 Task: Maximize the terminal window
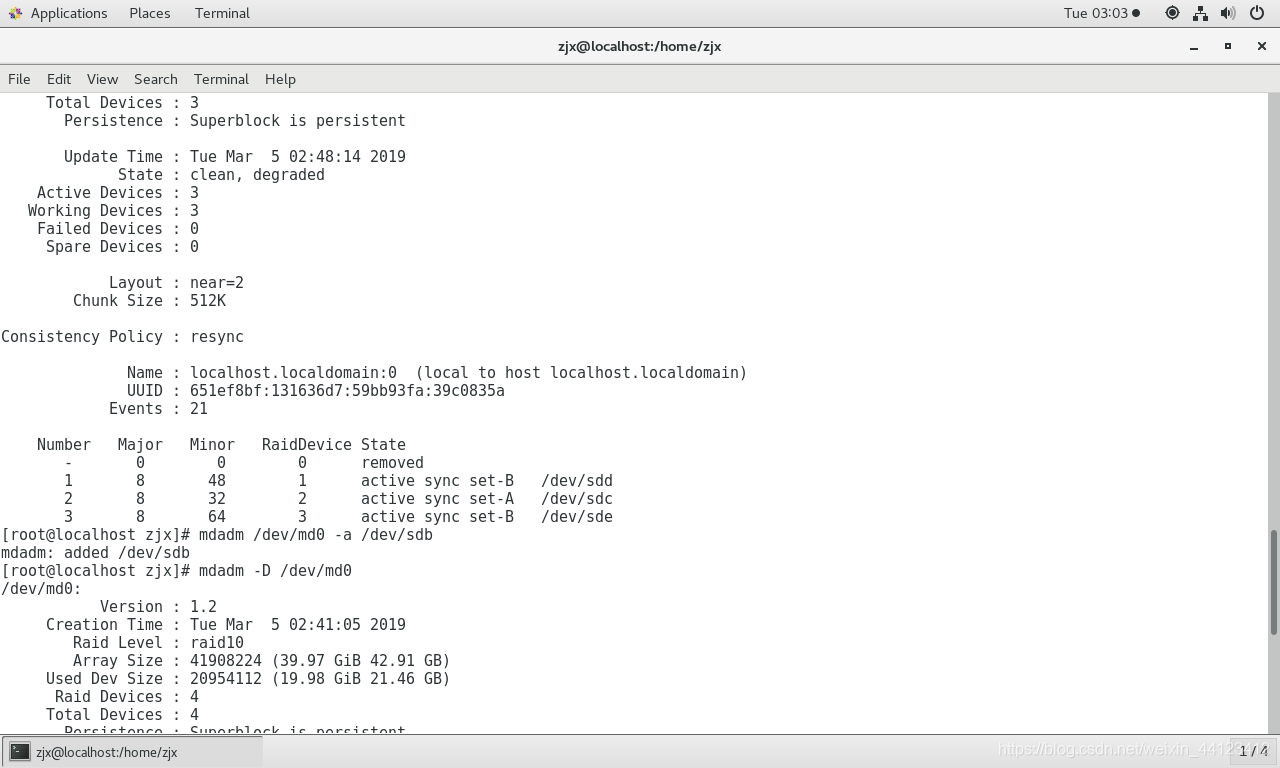[x=1228, y=46]
